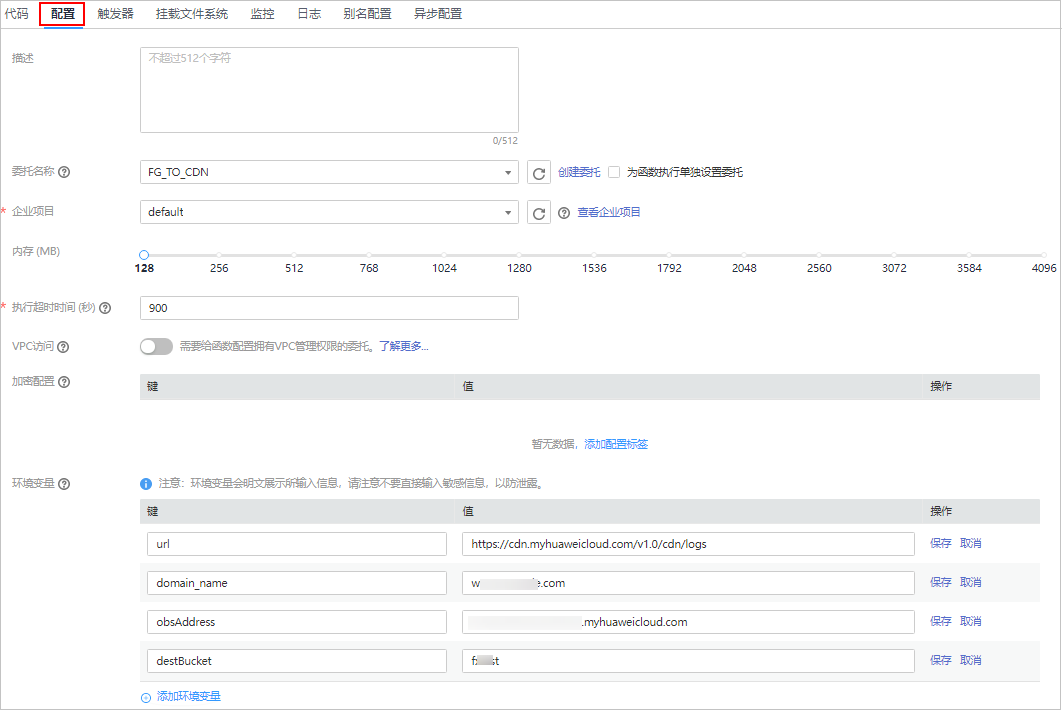Click the 添加环境变量 link
The image size is (1062, 711).
189,696
